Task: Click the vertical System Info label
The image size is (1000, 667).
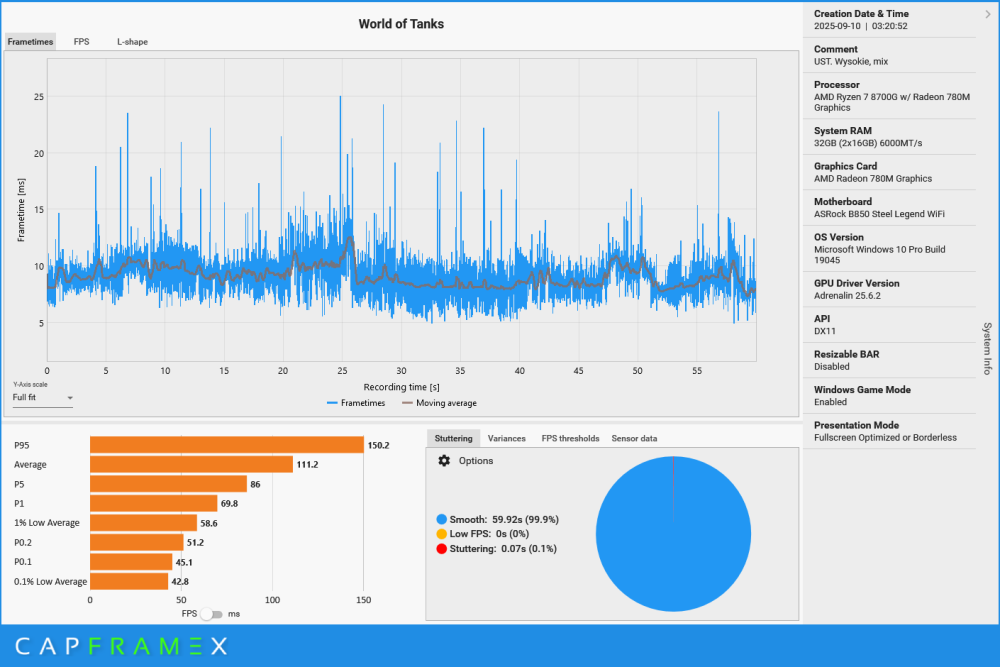Action: pos(987,348)
